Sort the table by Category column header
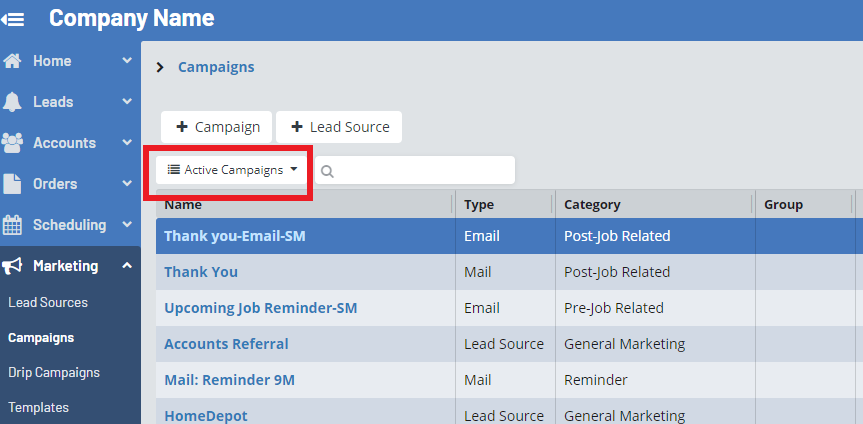The width and height of the screenshot is (863, 424). 592,204
